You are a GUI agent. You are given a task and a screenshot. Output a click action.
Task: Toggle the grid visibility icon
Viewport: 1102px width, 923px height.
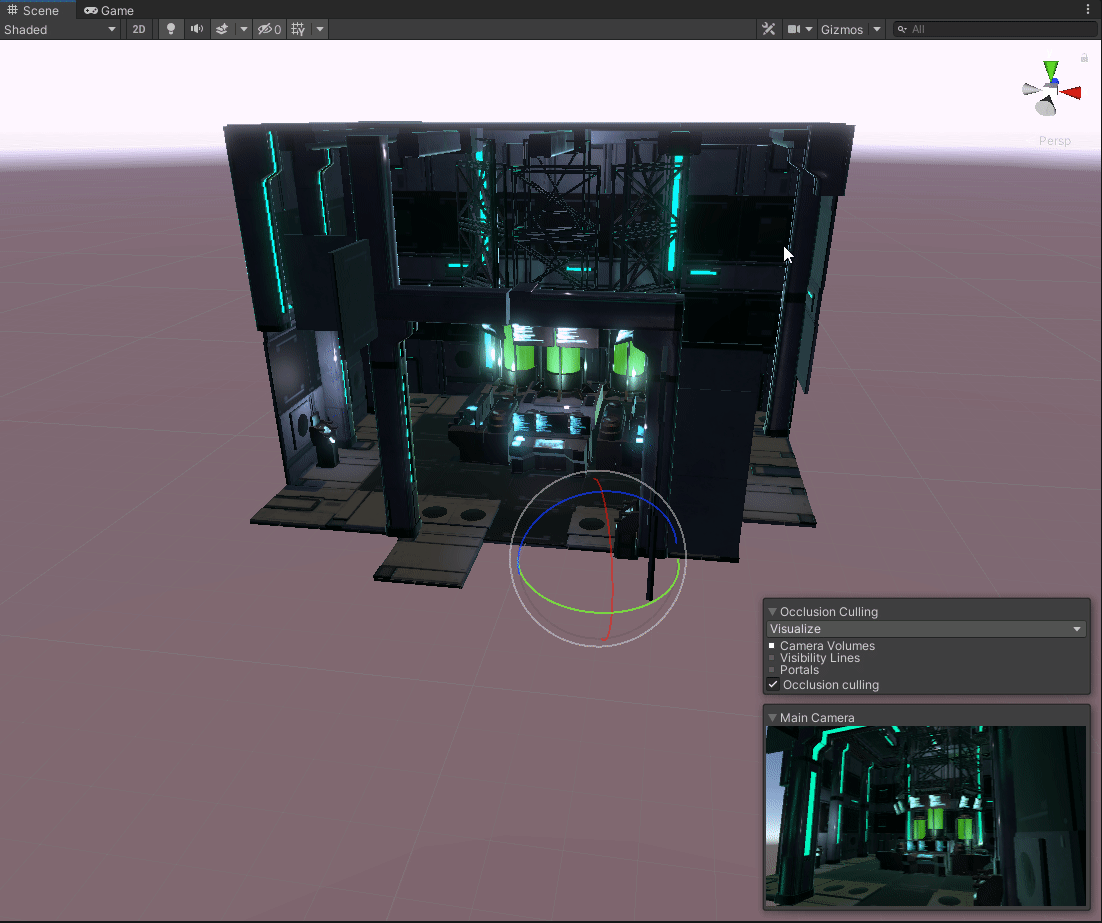coord(298,30)
